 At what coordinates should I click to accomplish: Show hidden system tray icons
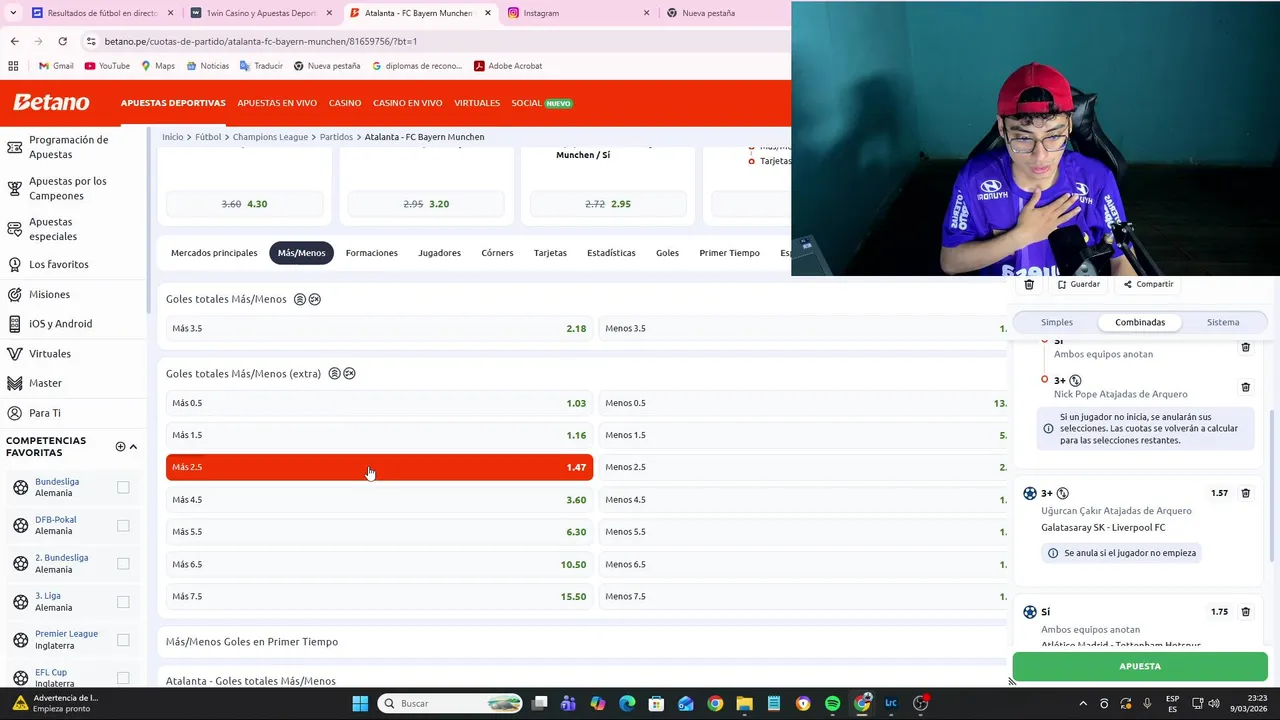(x=1083, y=704)
